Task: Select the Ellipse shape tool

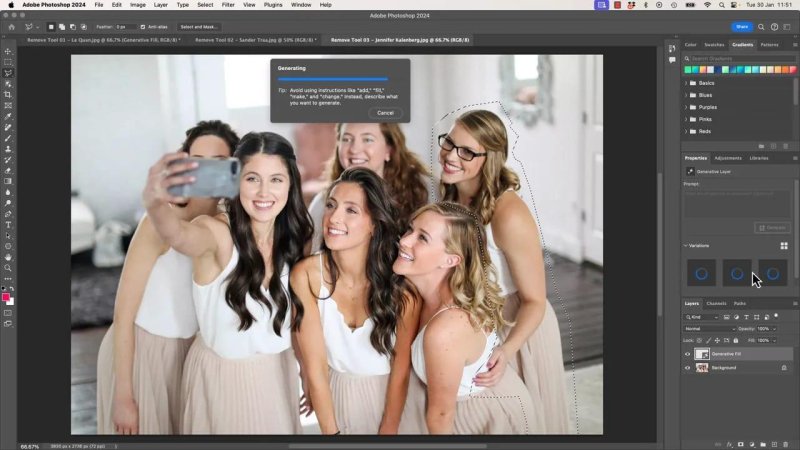Action: 8,246
